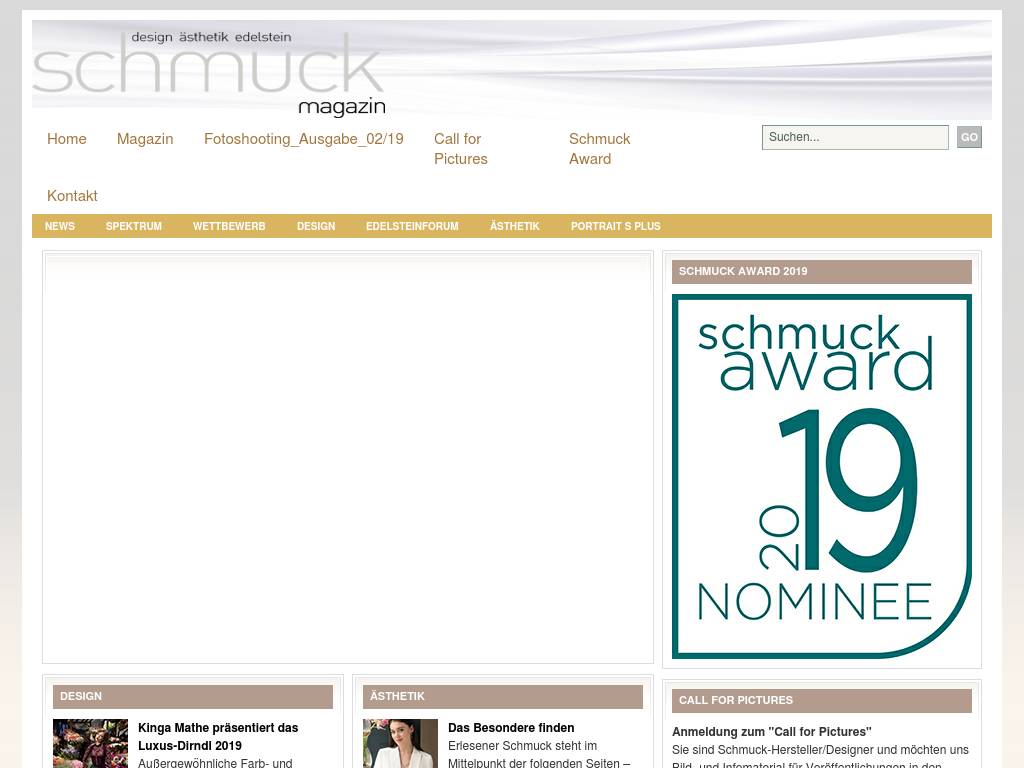Navigate to Schmuck Award menu item

tap(599, 149)
